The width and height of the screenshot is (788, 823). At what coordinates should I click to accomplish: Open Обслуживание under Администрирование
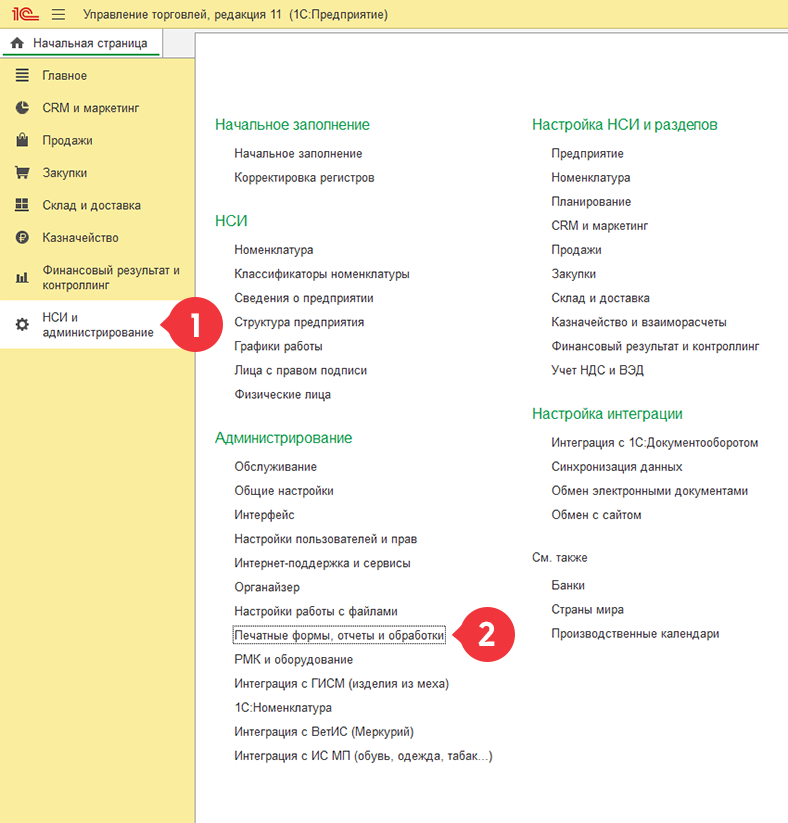point(276,467)
